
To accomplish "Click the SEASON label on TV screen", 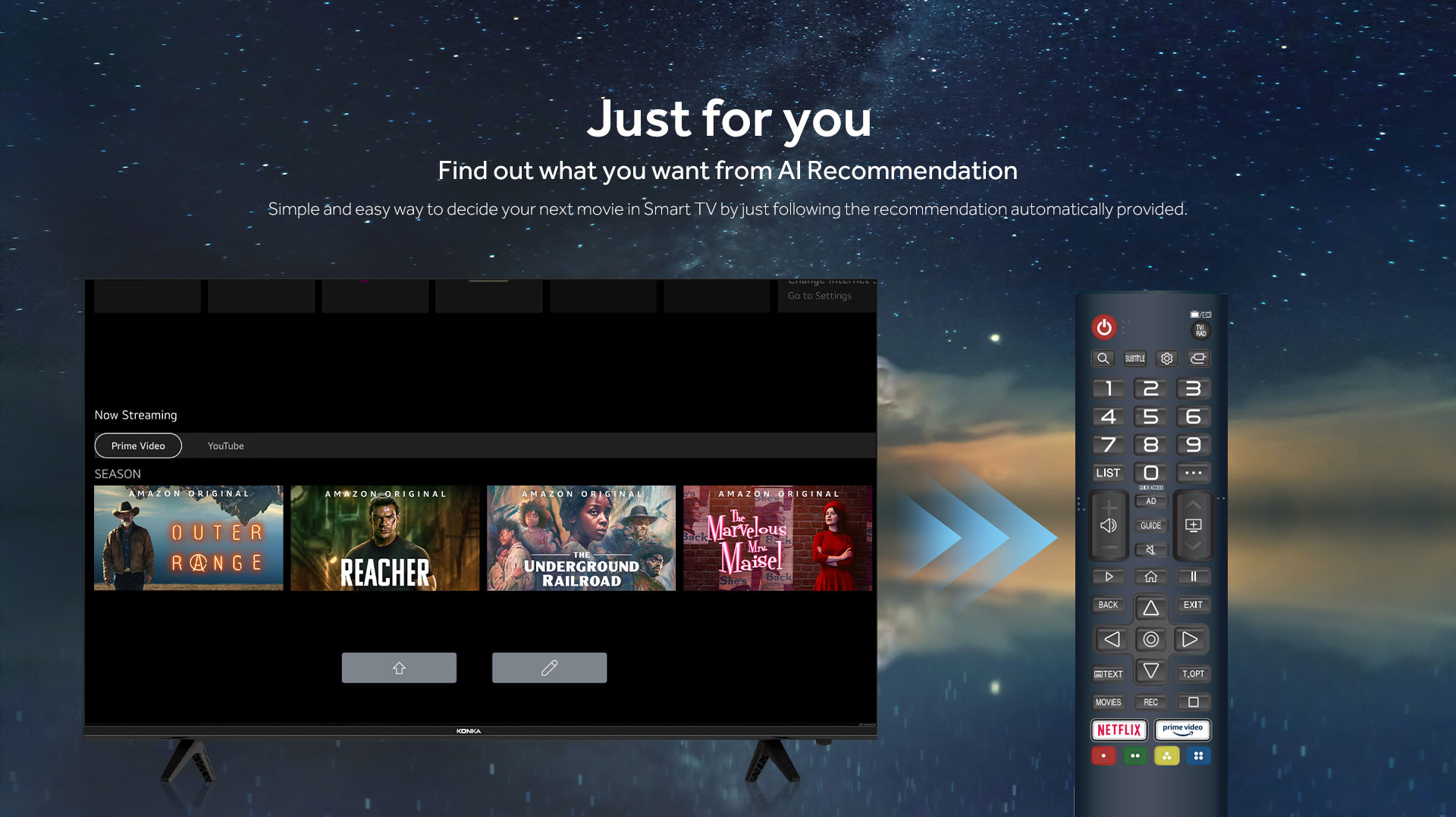I will coord(118,474).
